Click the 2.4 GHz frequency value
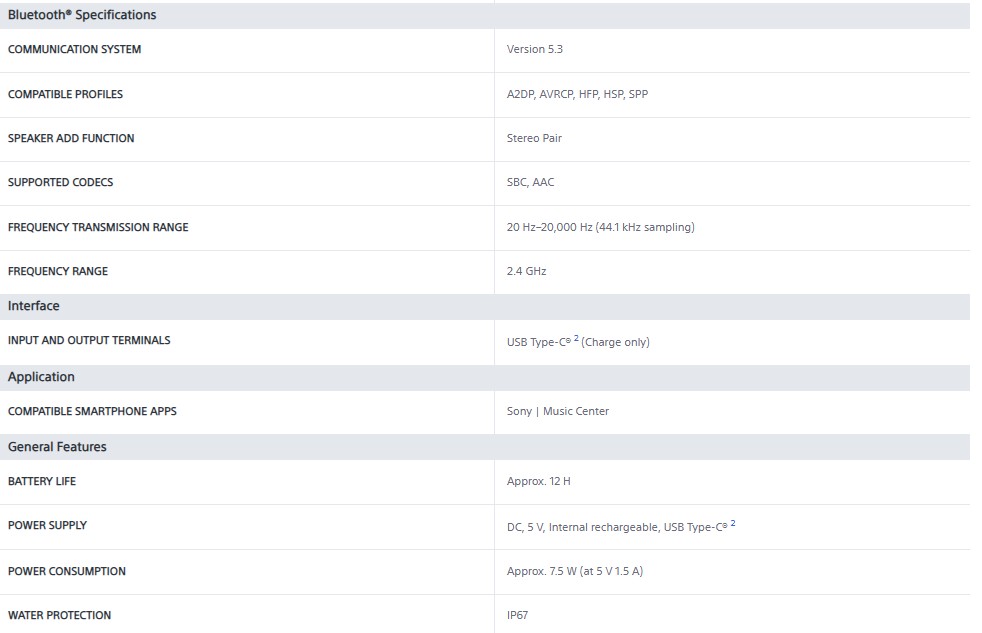 (526, 271)
